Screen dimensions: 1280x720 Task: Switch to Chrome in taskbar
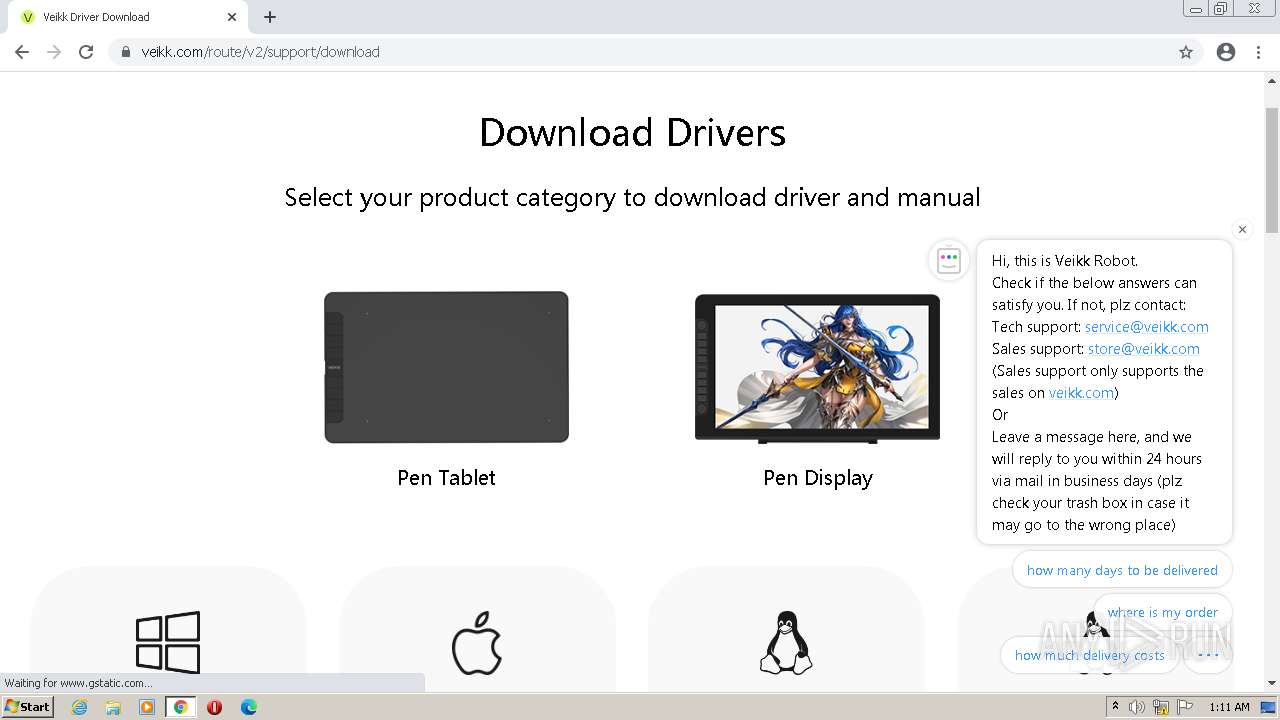180,707
